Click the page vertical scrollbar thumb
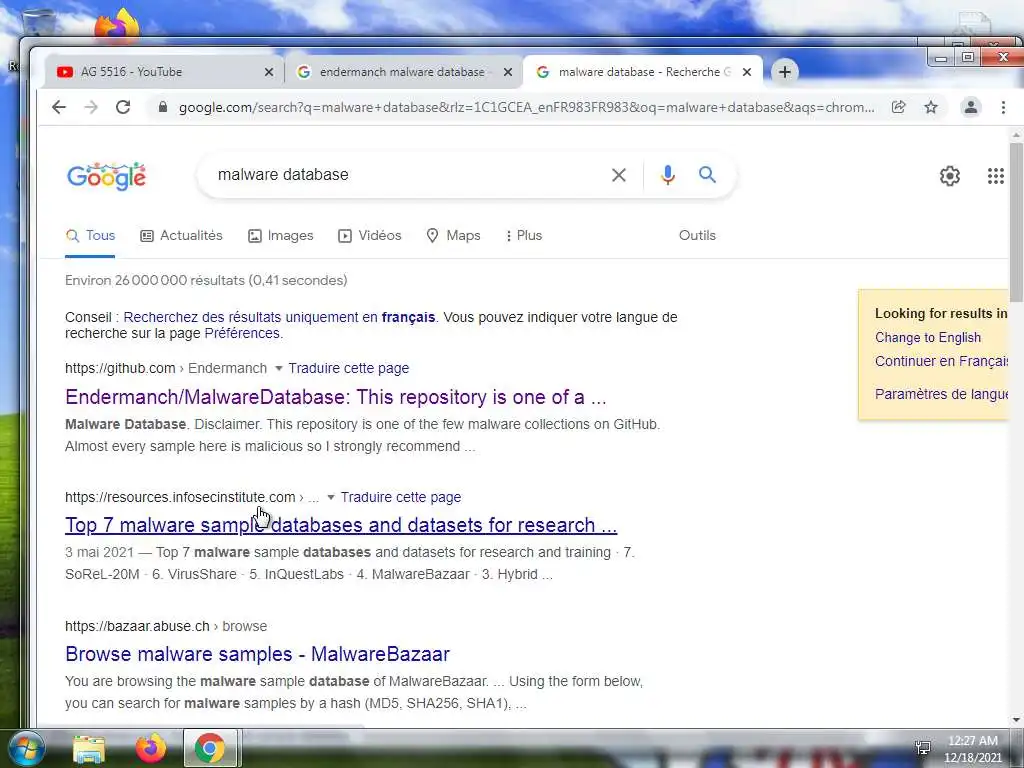1024x768 pixels. click(x=1016, y=222)
